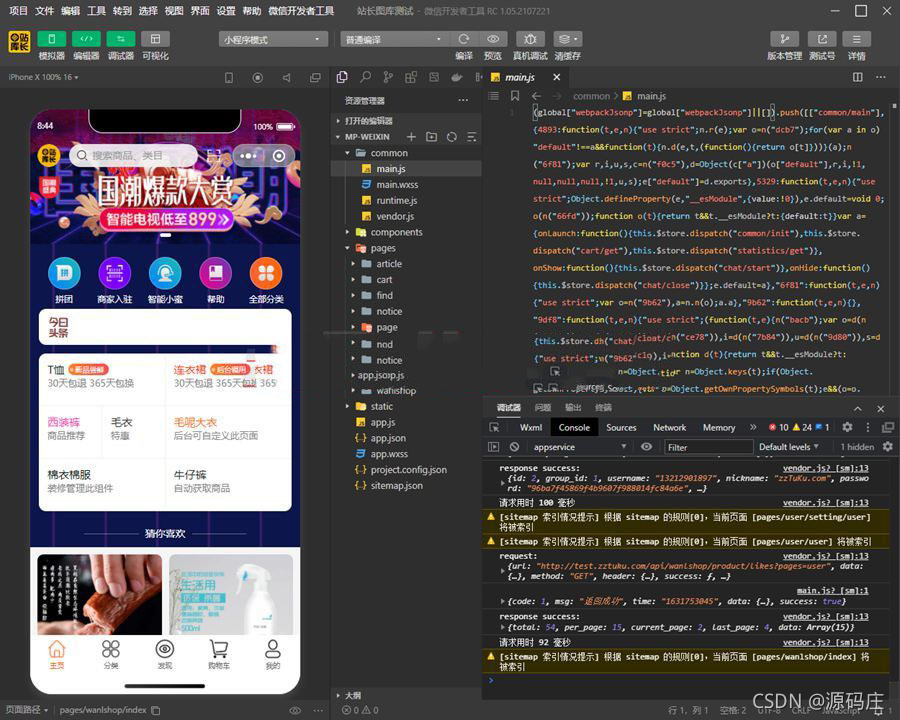Click the simulator record icon
The height and width of the screenshot is (720, 900).
coord(258,78)
